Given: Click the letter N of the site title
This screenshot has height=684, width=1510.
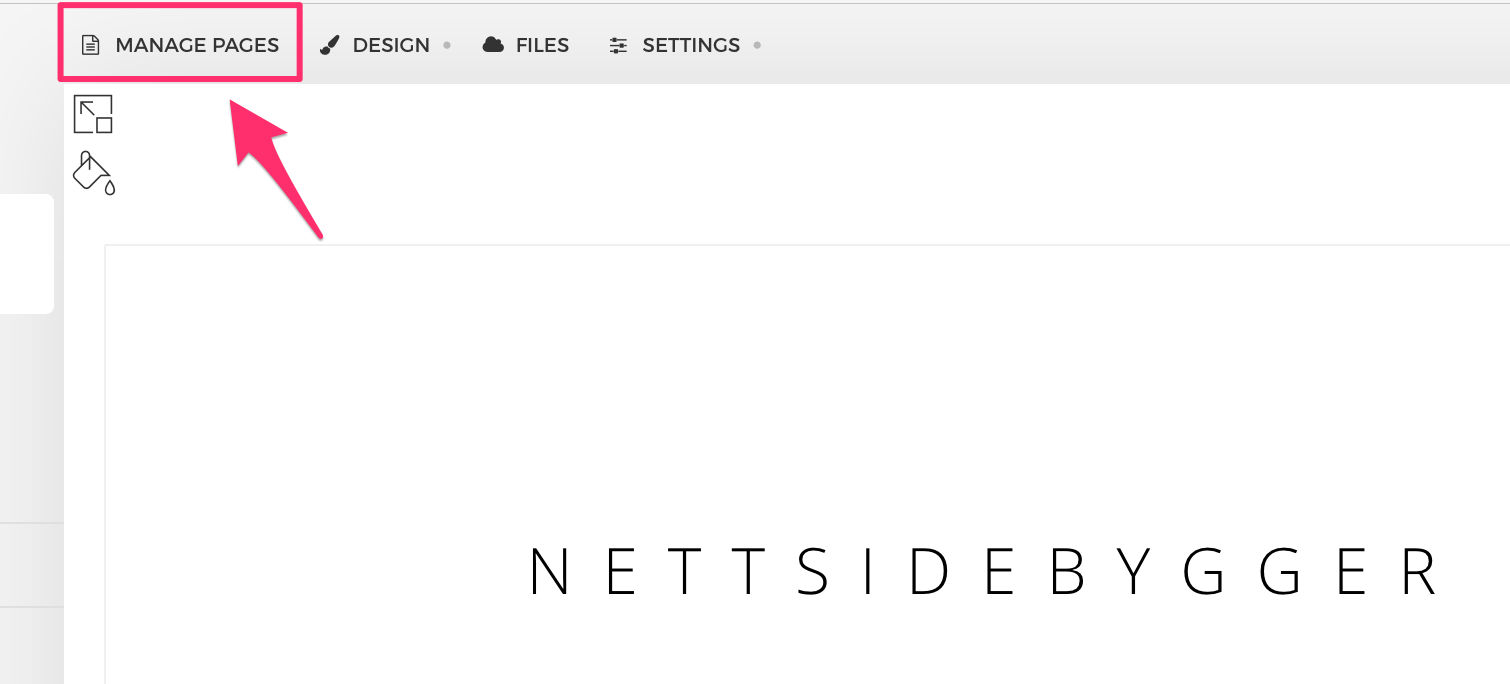Looking at the screenshot, I should coord(549,573).
